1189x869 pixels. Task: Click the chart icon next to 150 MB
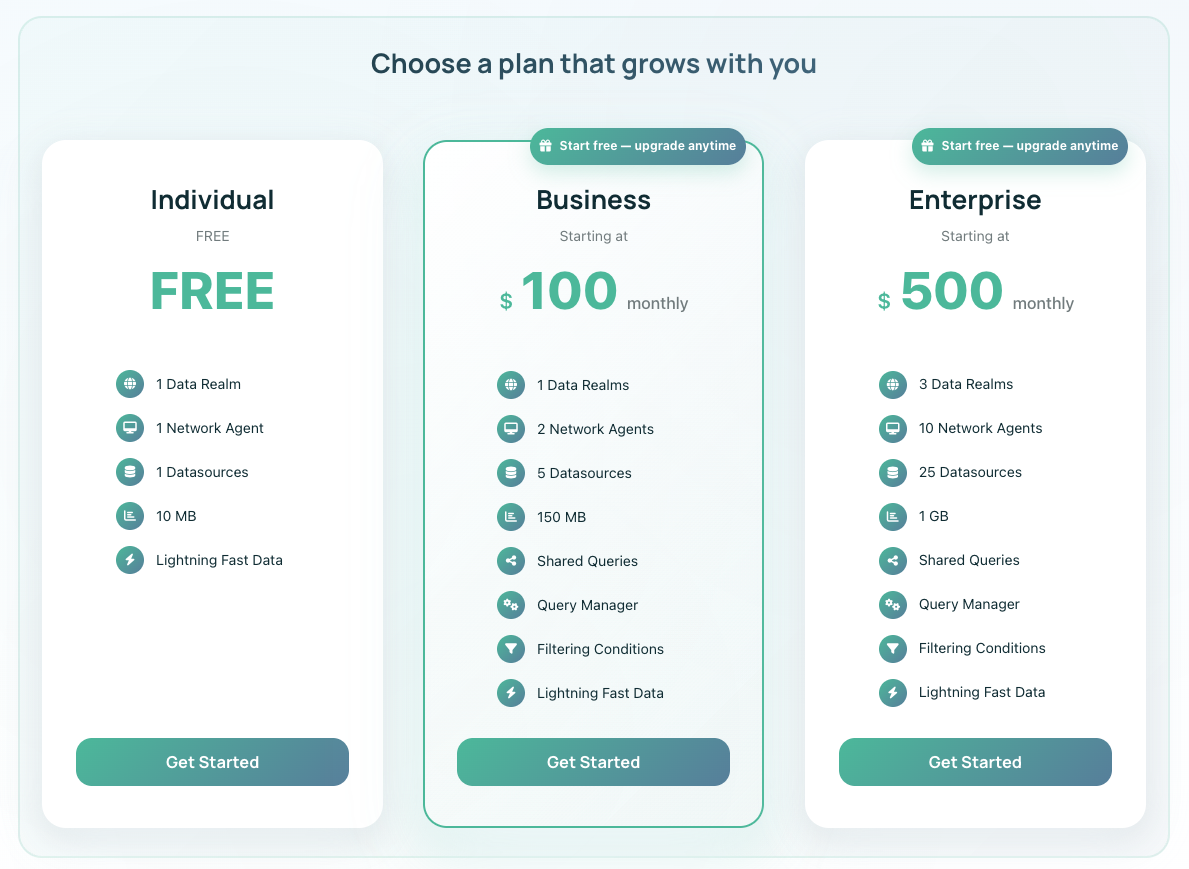tap(511, 517)
